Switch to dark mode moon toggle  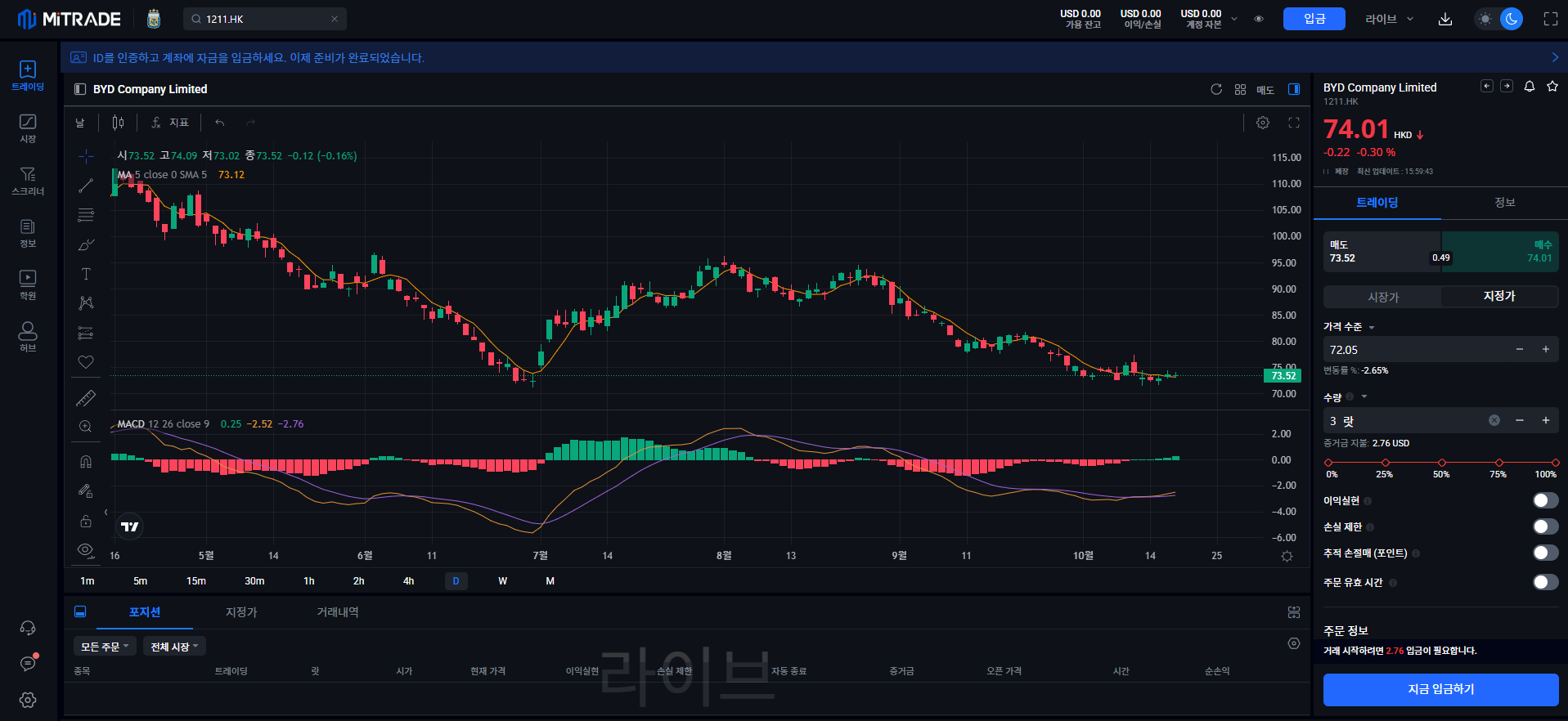[1512, 19]
